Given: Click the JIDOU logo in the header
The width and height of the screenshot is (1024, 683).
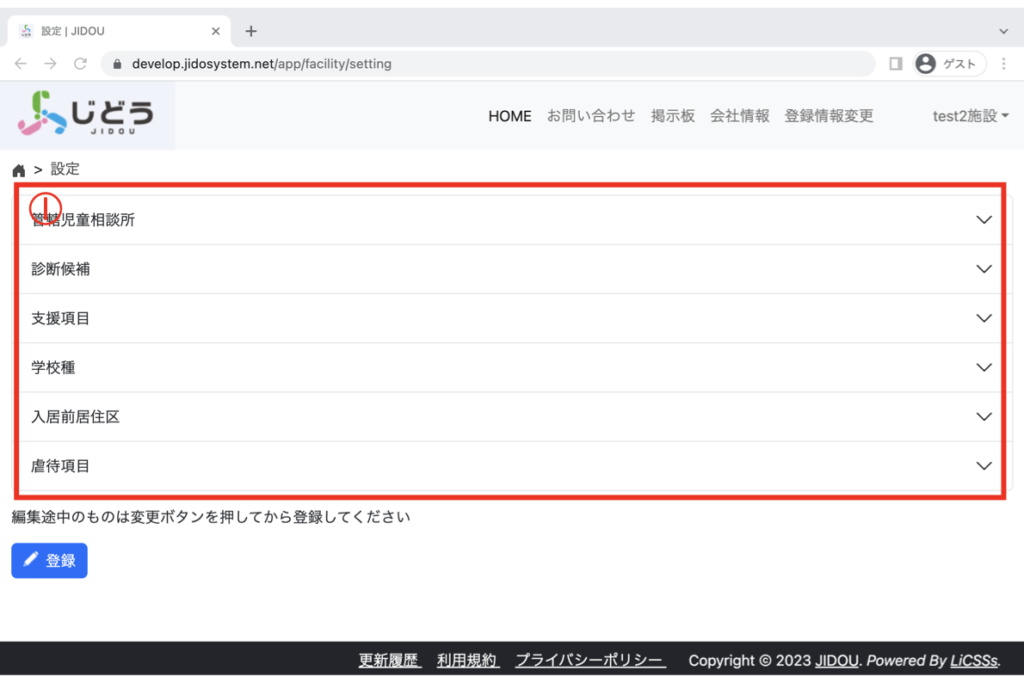Looking at the screenshot, I should (x=86, y=114).
